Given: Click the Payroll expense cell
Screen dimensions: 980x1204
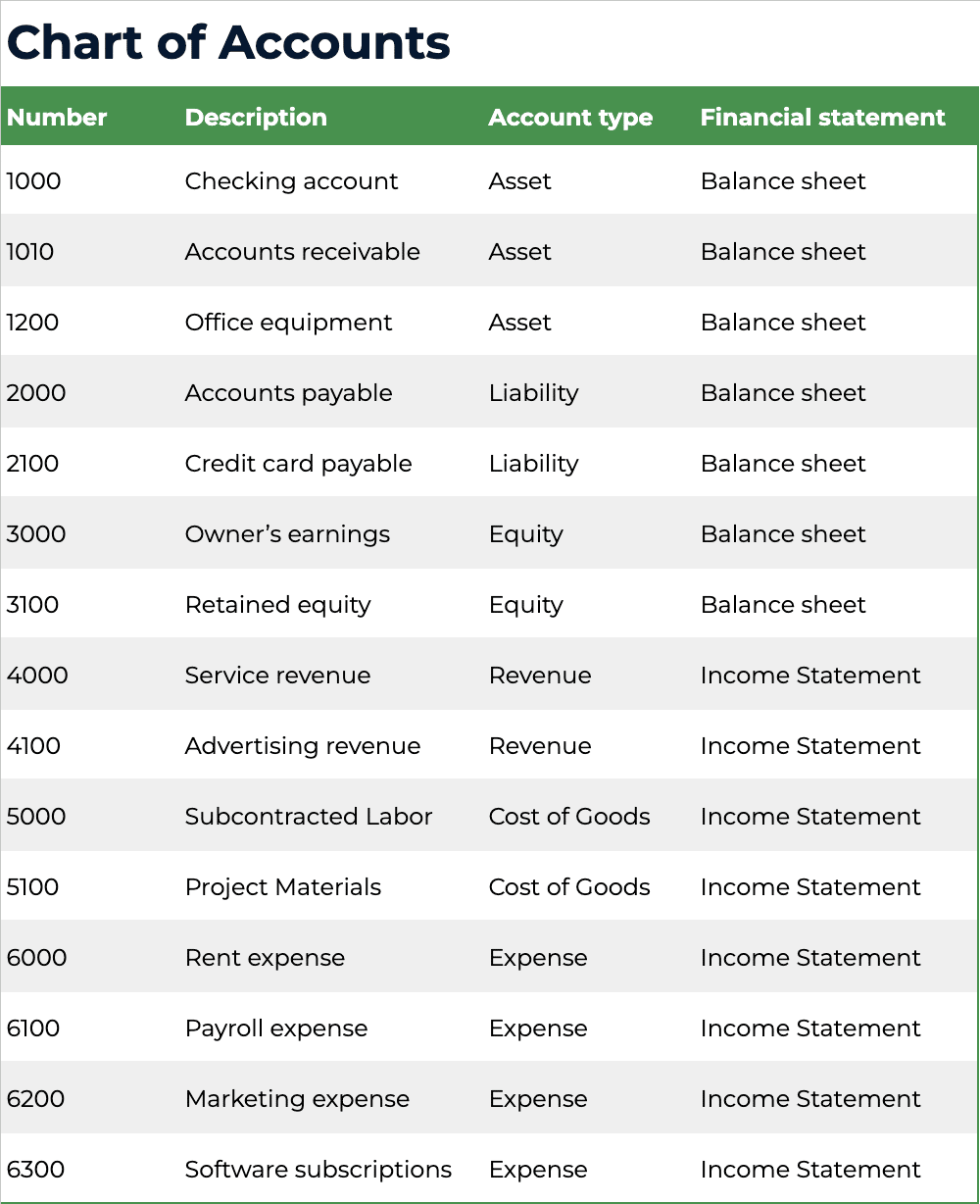Looking at the screenshot, I should tap(276, 1028).
